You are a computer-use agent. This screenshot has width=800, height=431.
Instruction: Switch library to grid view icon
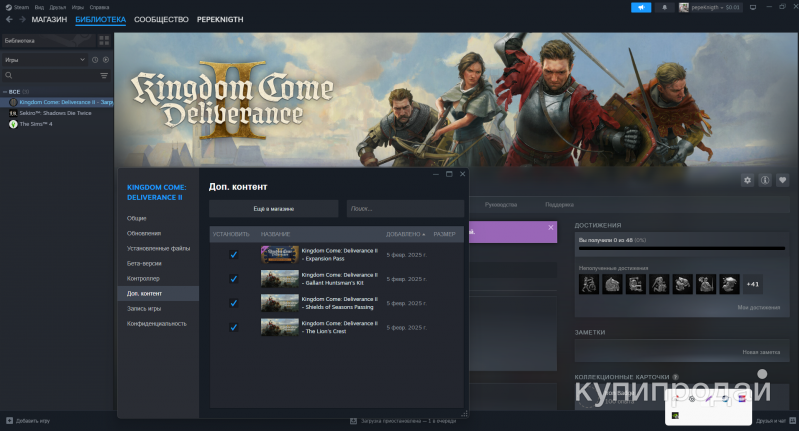click(x=103, y=41)
